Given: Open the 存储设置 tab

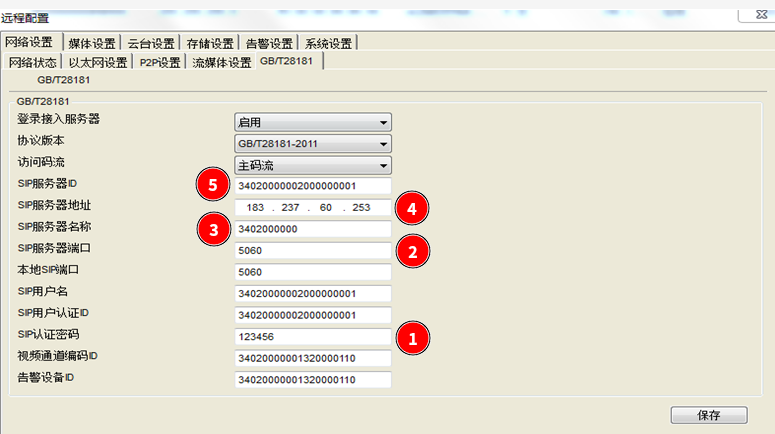Looking at the screenshot, I should point(210,43).
